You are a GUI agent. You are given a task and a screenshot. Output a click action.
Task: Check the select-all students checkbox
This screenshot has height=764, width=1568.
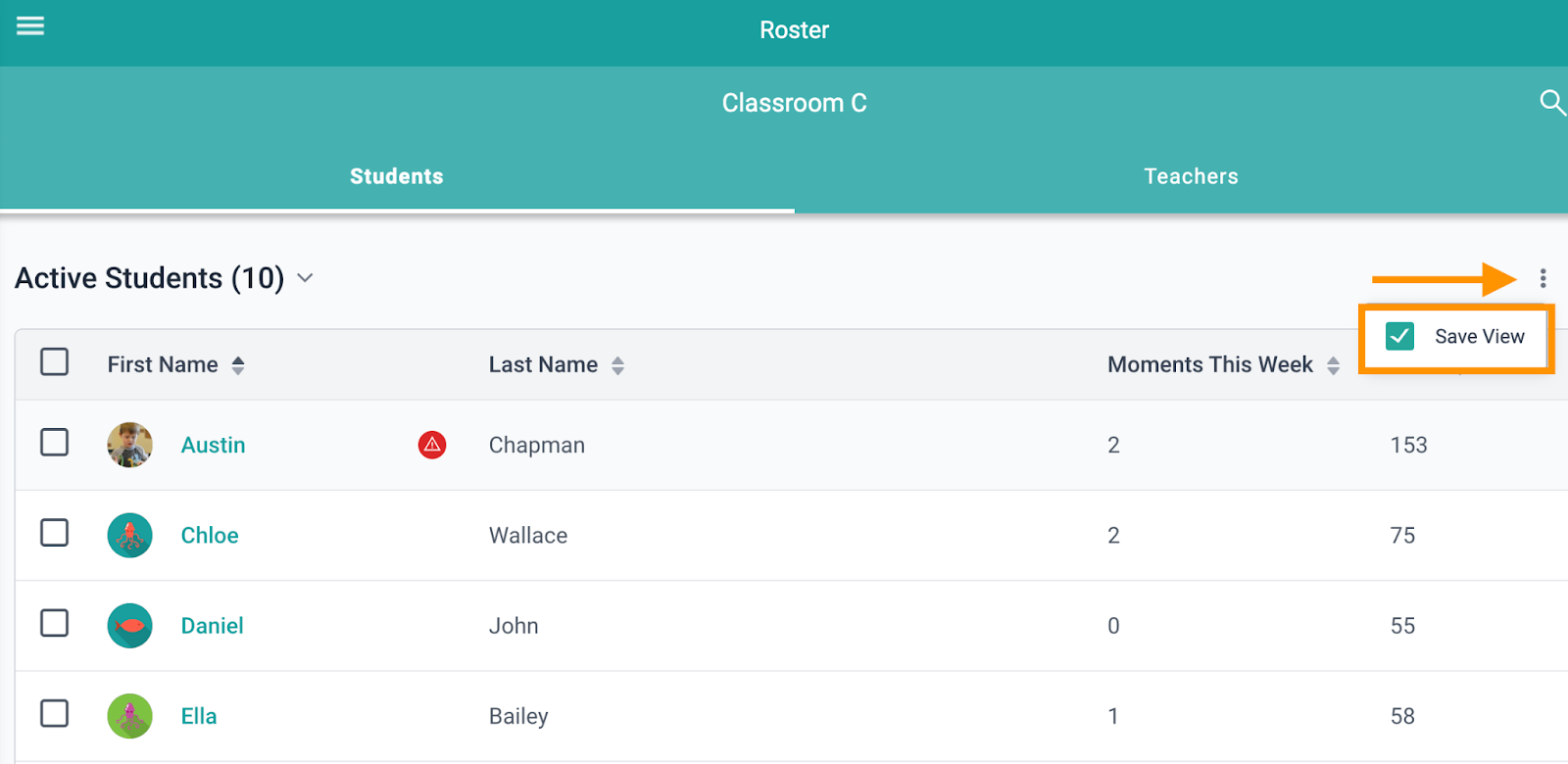pos(55,361)
